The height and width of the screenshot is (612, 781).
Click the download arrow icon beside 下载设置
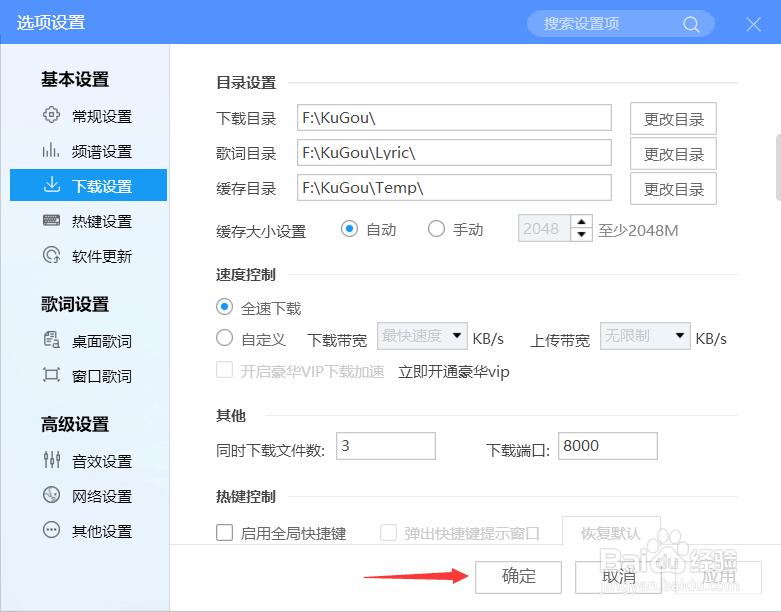tap(52, 184)
